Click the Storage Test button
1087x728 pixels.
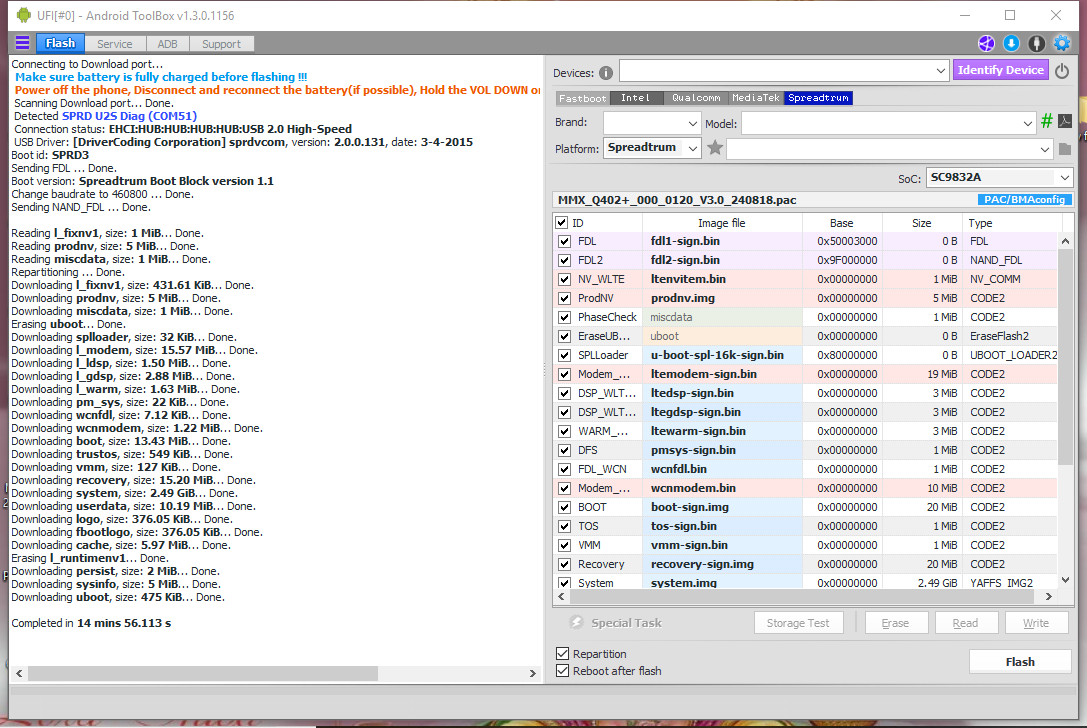798,623
